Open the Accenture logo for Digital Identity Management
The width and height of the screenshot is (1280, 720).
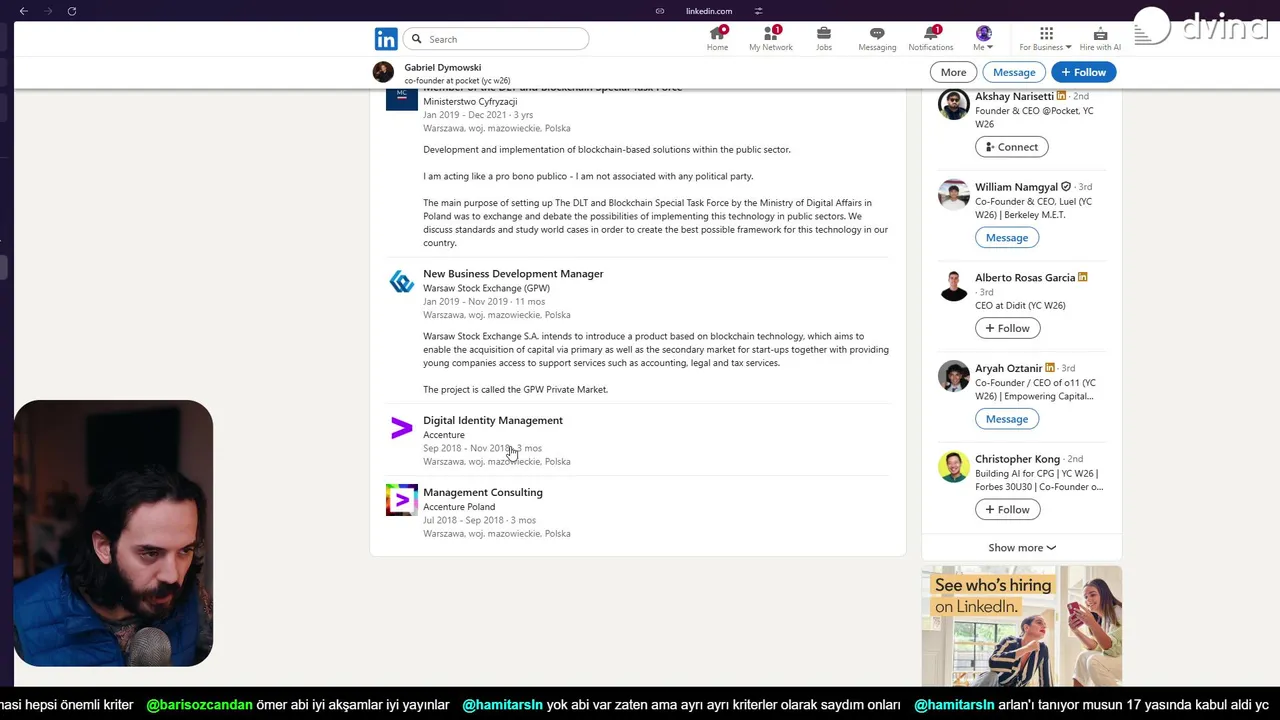[x=401, y=429]
